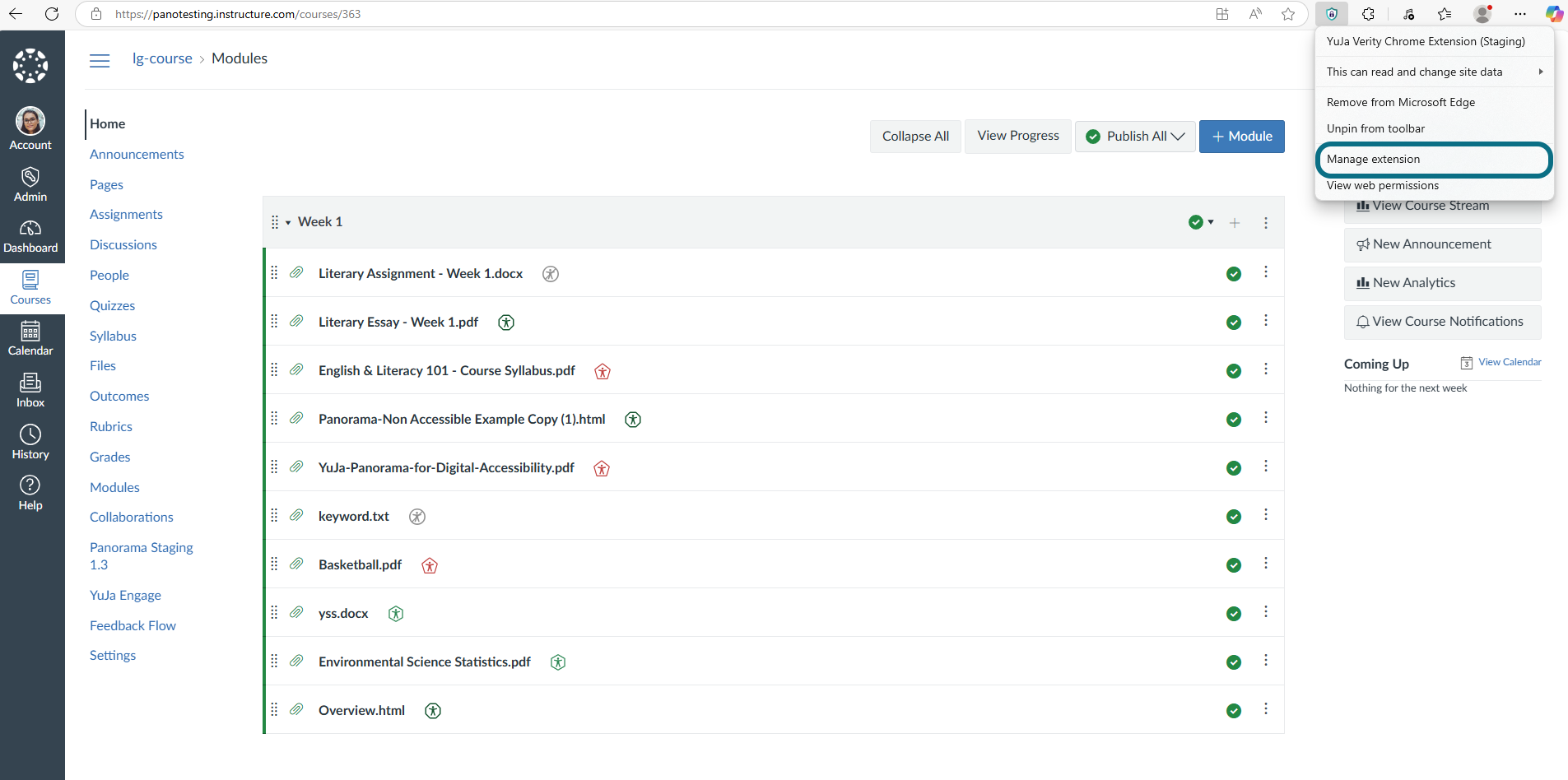Click the lg-course breadcrumb link
Image resolution: width=1568 pixels, height=780 pixels.
[x=162, y=58]
